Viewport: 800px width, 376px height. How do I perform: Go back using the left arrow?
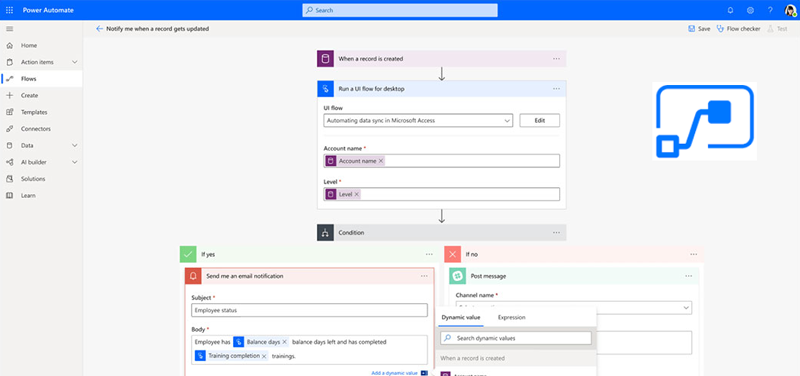[x=99, y=29]
